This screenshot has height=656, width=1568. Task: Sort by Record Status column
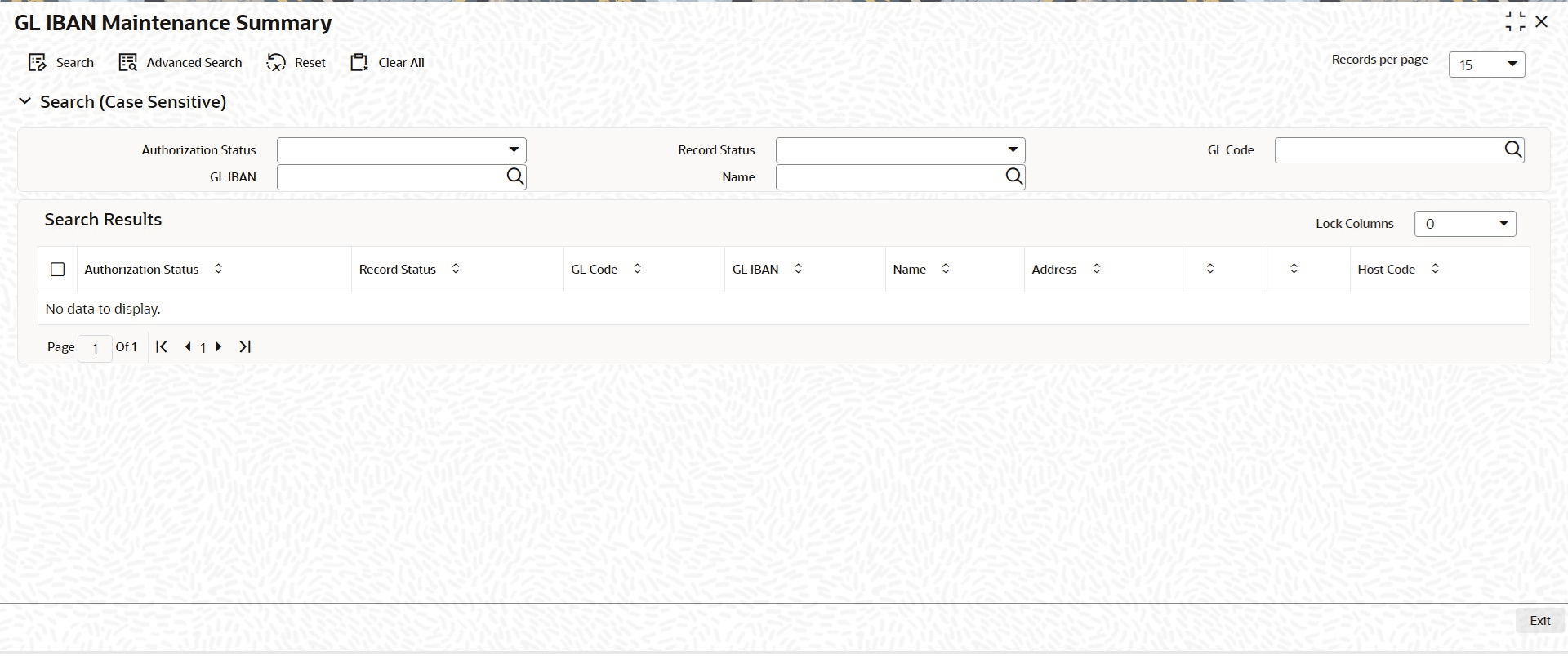(x=456, y=269)
